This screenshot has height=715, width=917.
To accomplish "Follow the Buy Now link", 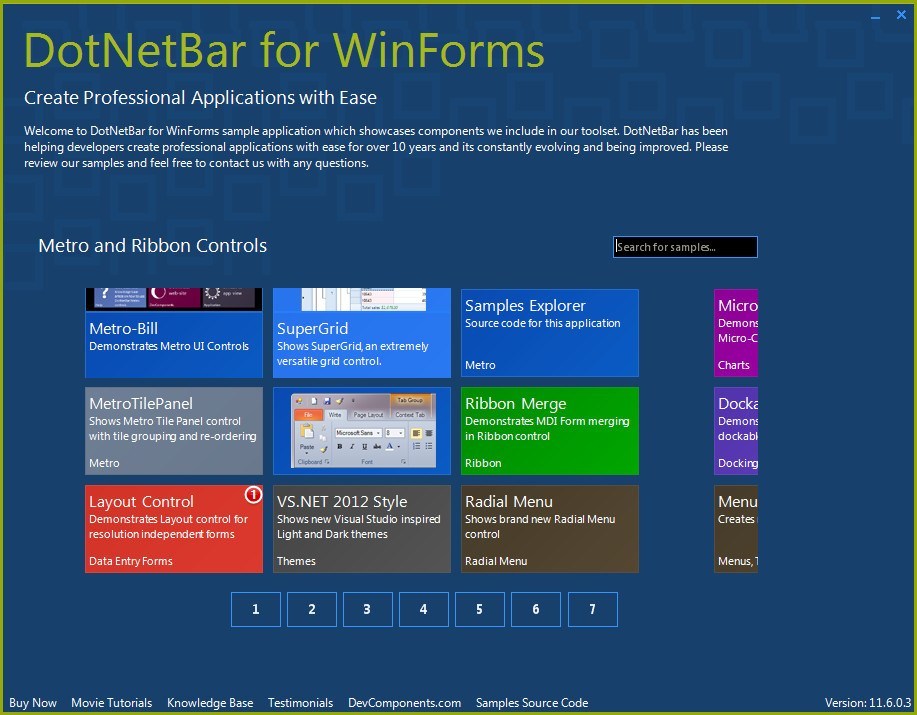I will coord(33,703).
